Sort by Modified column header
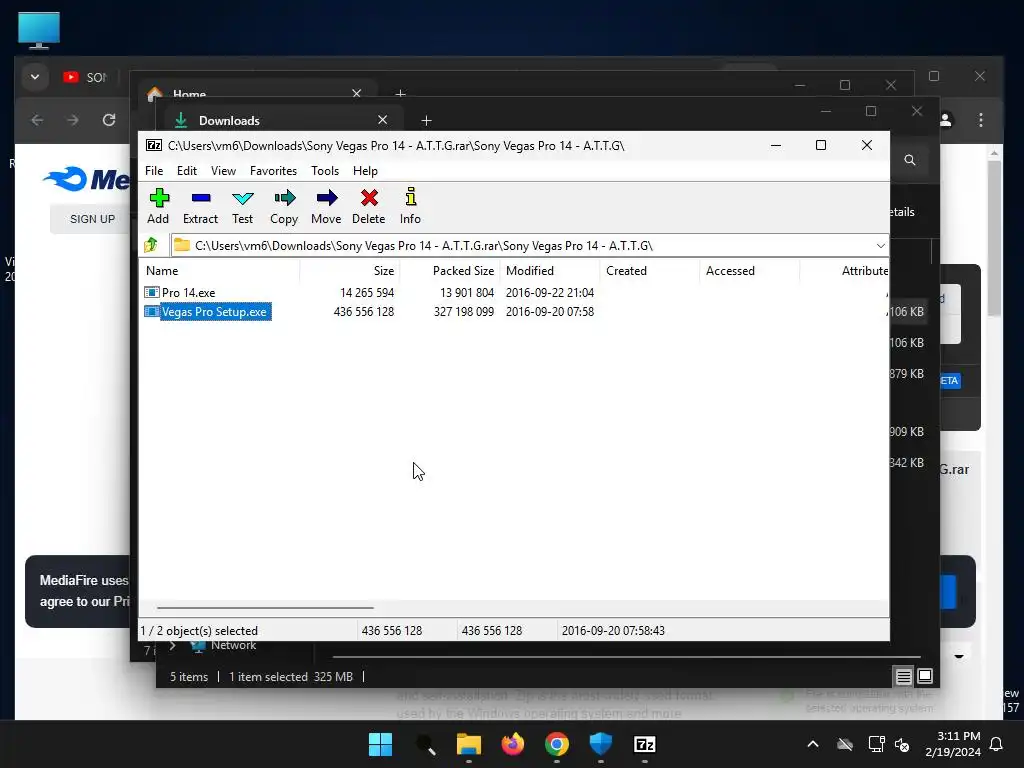This screenshot has width=1024, height=768. 550,270
